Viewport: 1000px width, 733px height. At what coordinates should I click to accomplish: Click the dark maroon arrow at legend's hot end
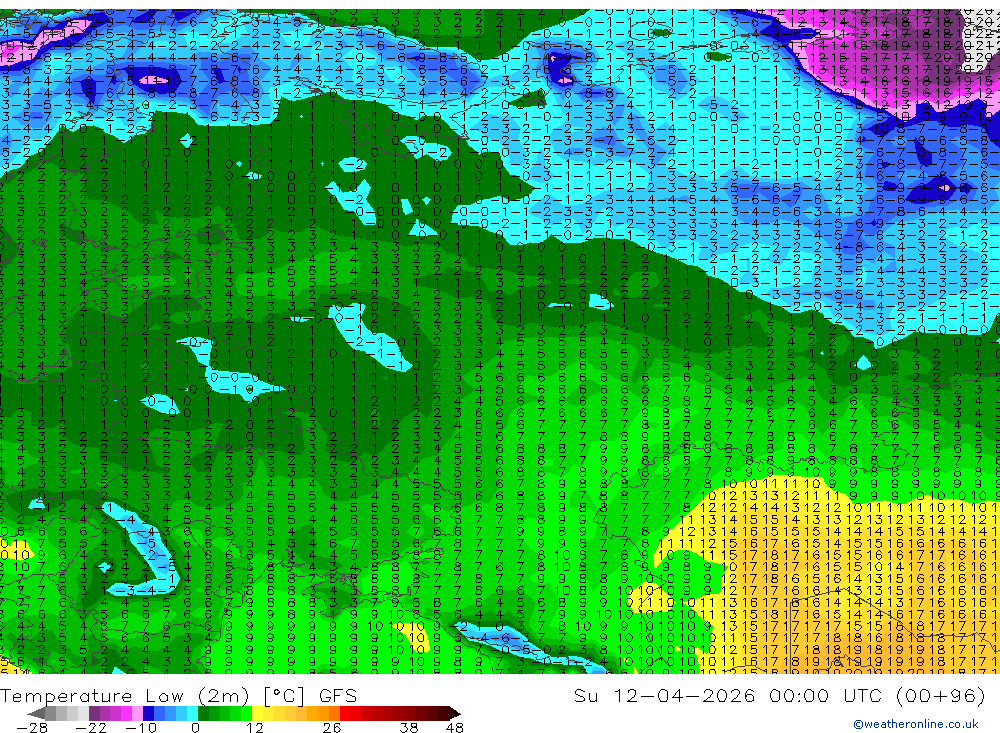[455, 713]
